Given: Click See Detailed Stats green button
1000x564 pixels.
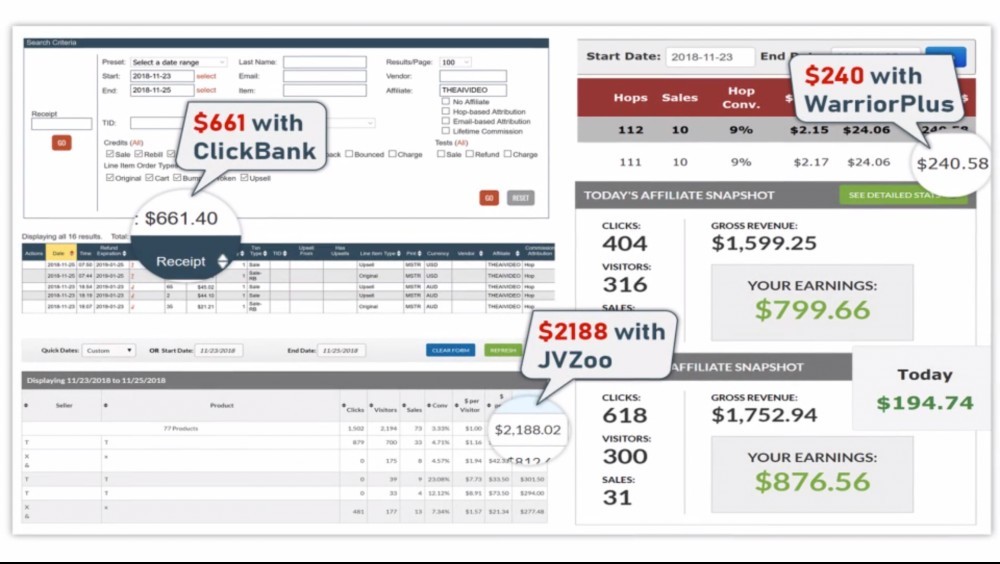Looking at the screenshot, I should point(903,195).
